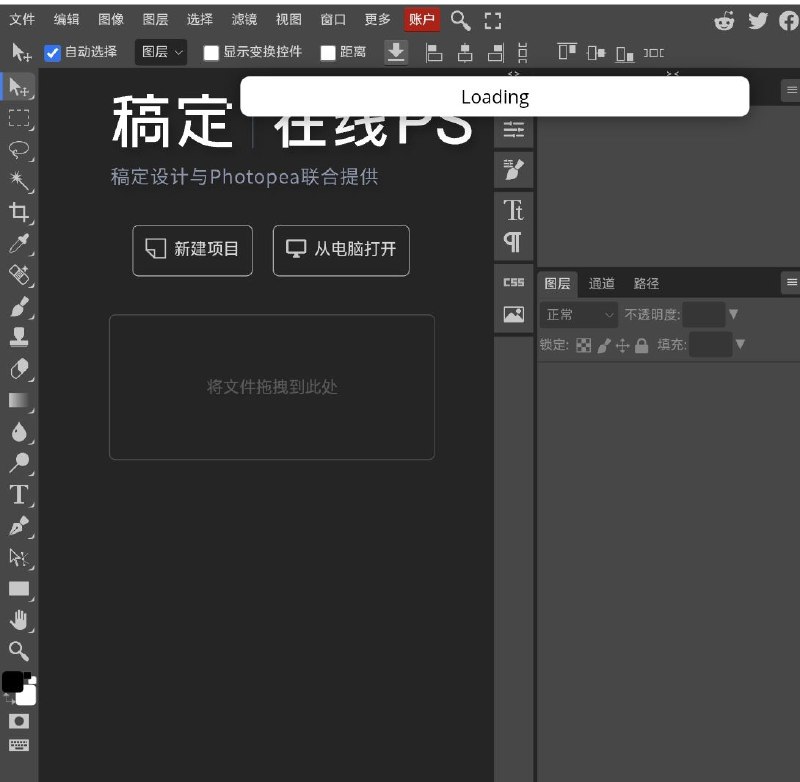The width and height of the screenshot is (800, 782).
Task: Select the Hand tool
Action: (x=19, y=620)
